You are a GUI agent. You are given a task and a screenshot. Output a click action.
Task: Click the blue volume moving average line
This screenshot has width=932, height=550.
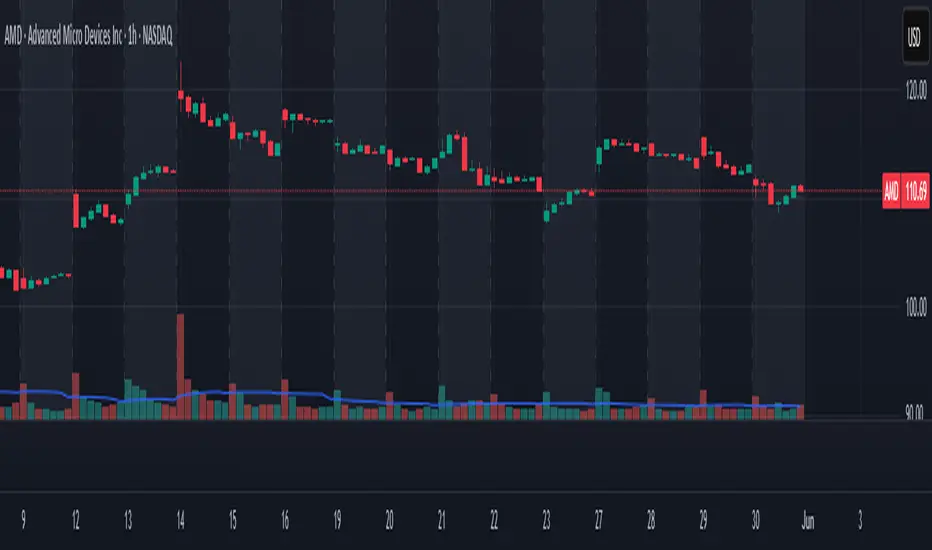(x=402, y=403)
